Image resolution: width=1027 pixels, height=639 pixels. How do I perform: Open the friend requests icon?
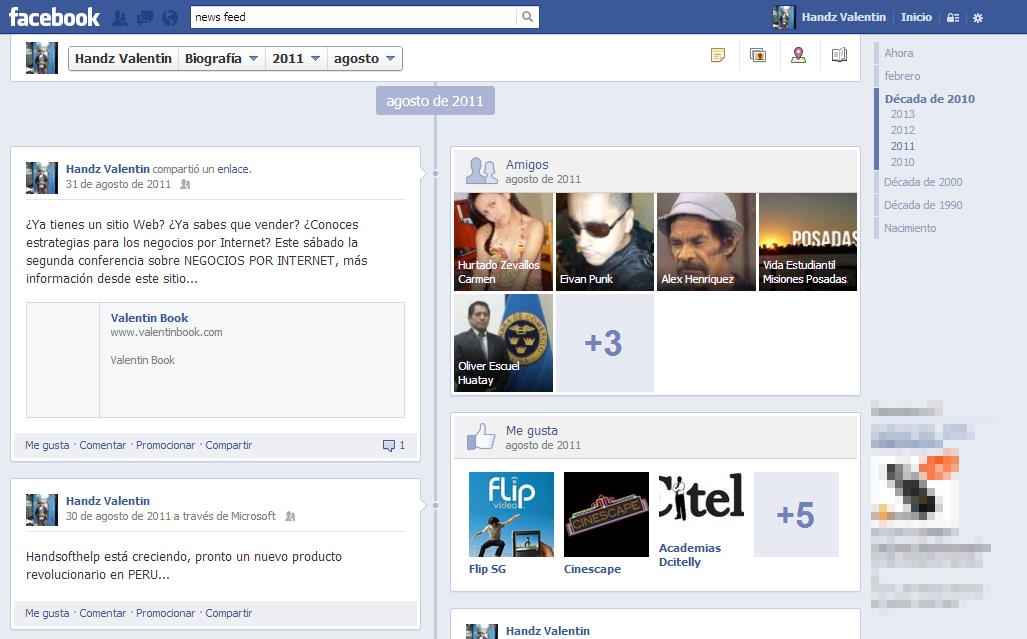[120, 18]
